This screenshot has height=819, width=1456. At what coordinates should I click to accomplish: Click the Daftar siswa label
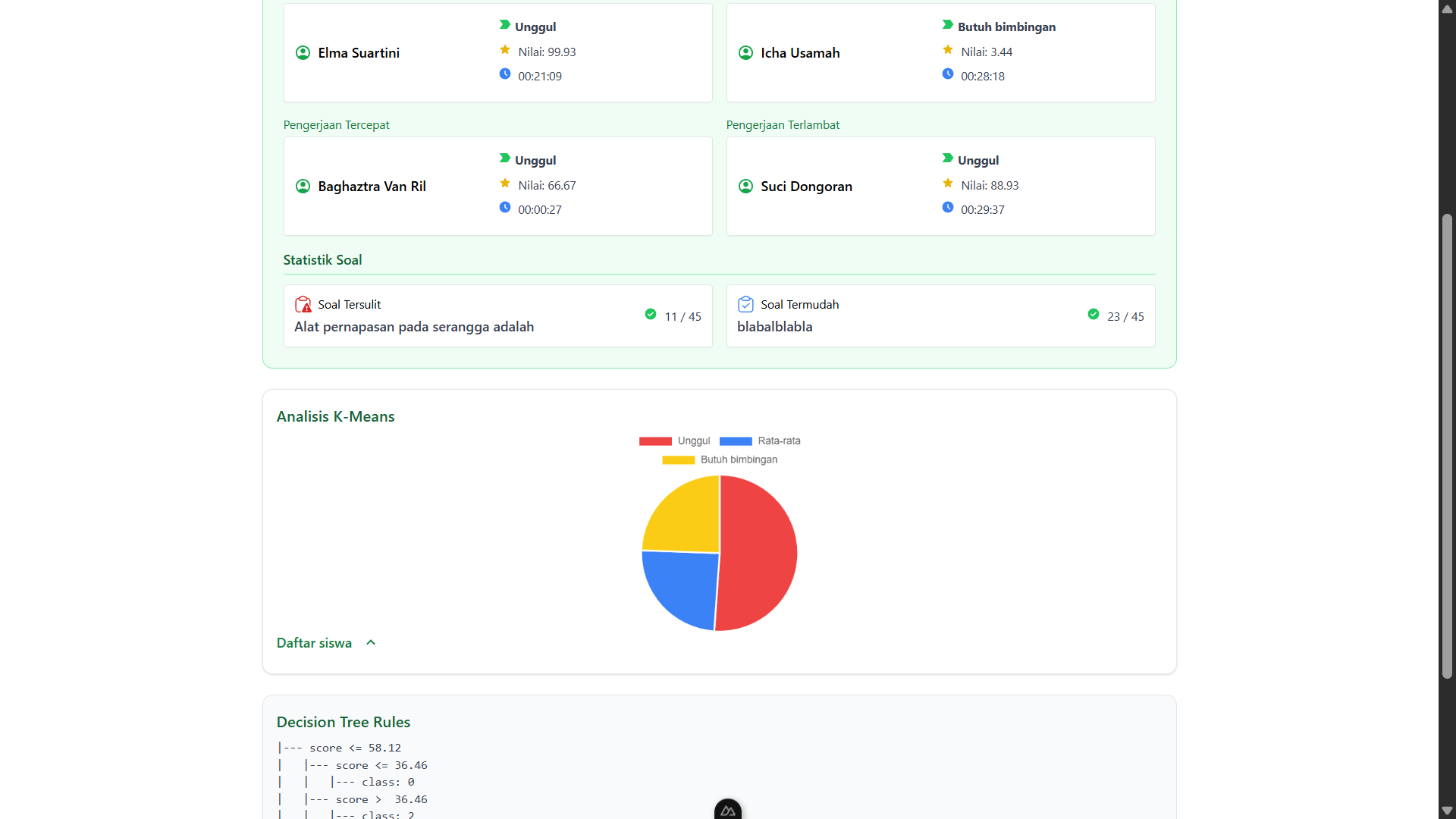point(314,643)
